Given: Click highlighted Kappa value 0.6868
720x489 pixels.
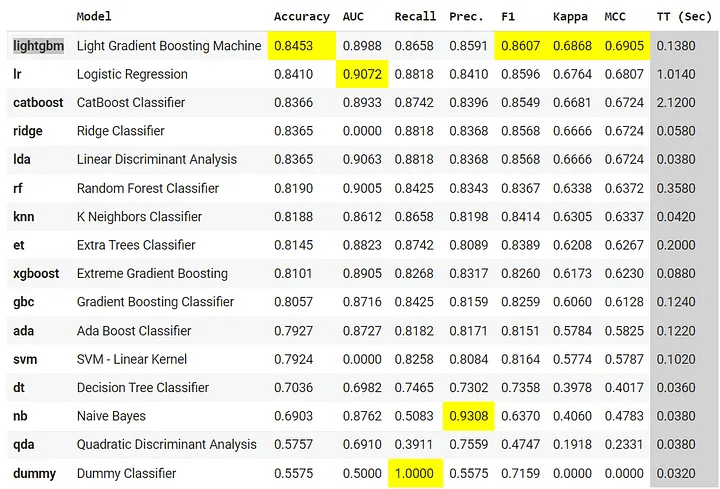Looking at the screenshot, I should click(573, 46).
